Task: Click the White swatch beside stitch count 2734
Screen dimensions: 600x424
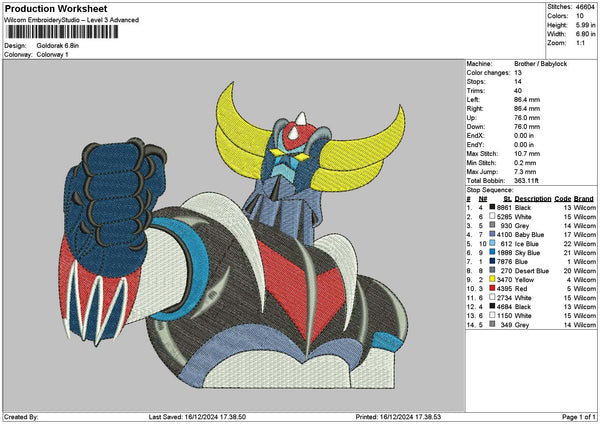Action: (492, 297)
